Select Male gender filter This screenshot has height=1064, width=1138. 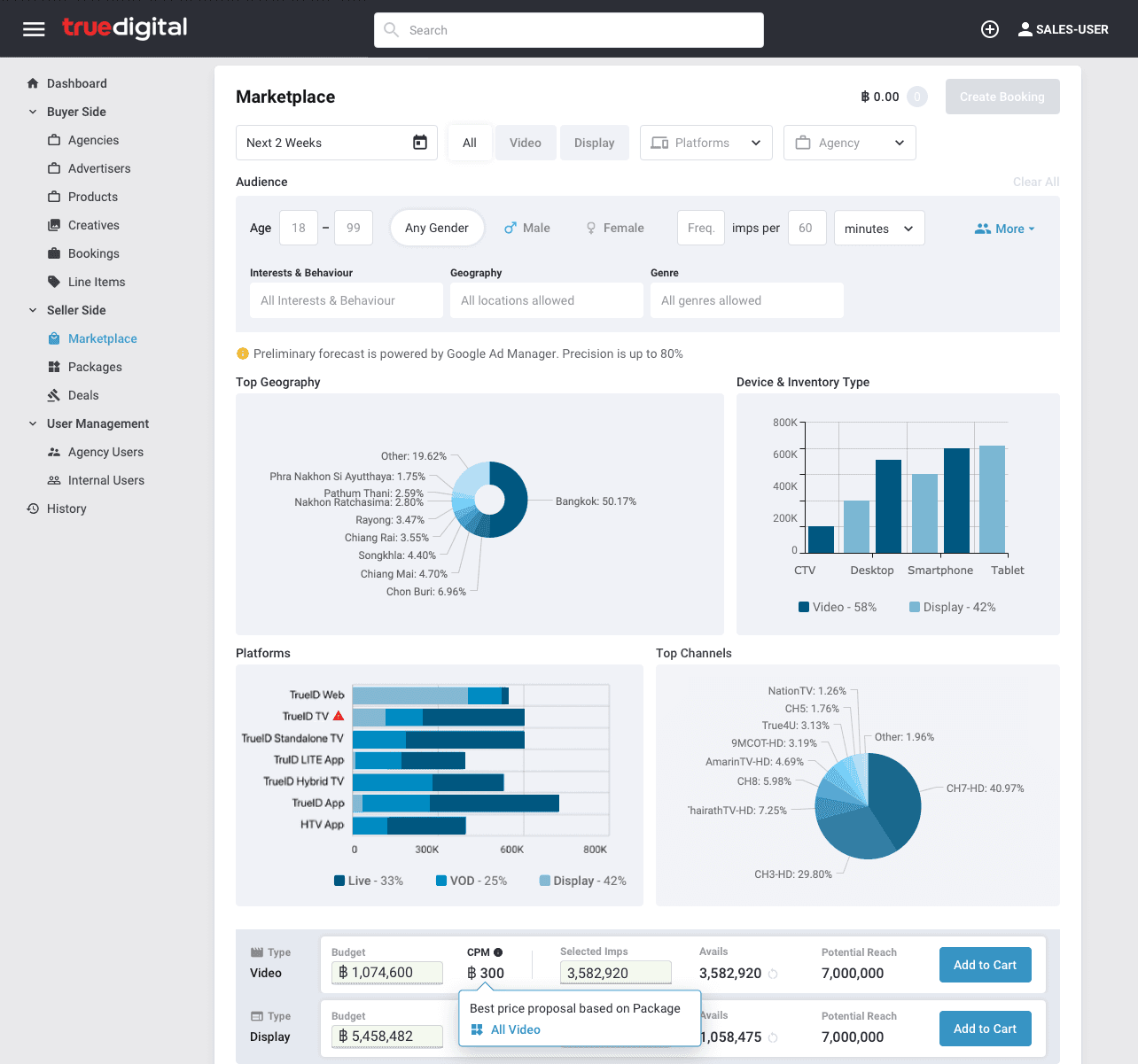click(527, 228)
